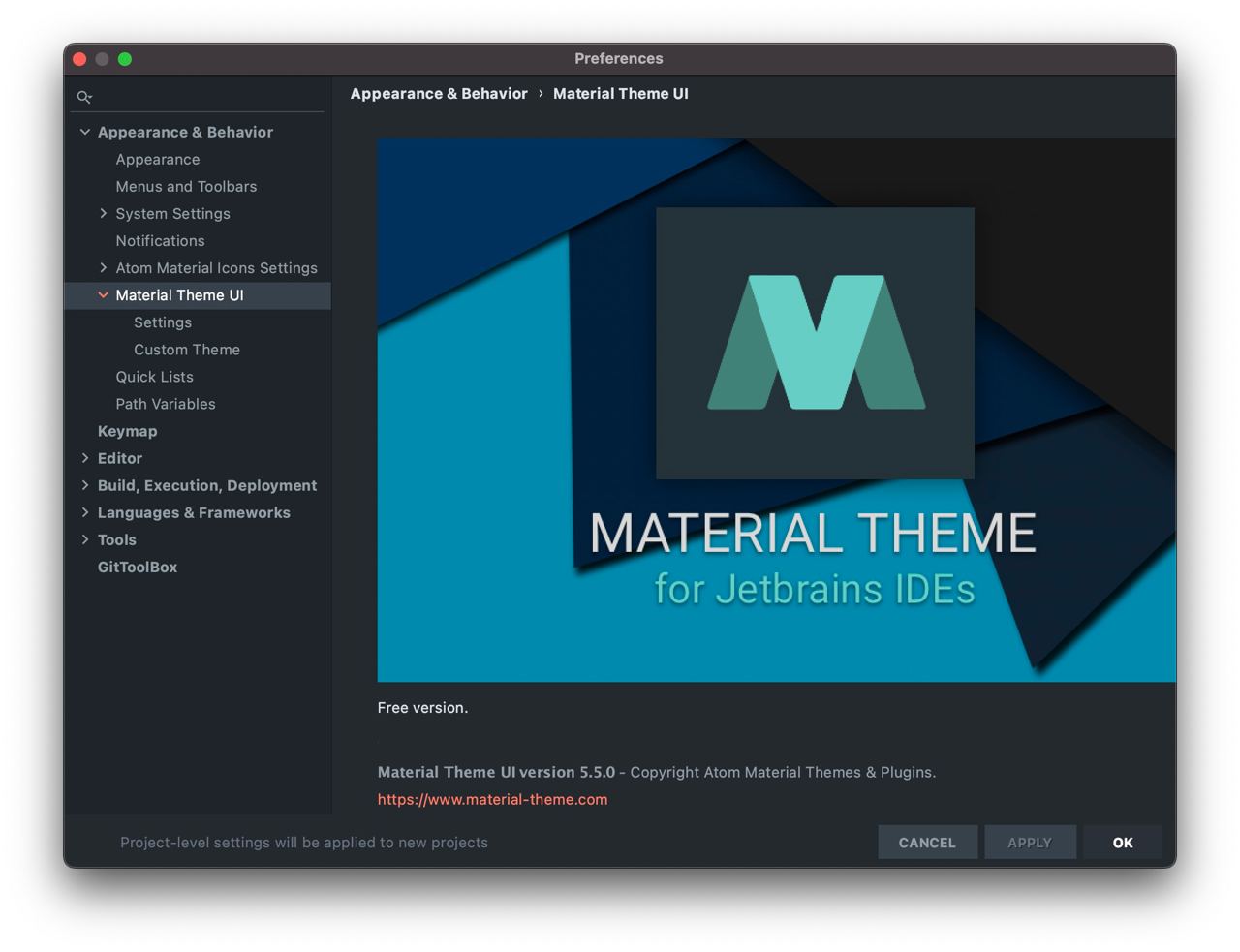
Task: Open Material Theme Settings subpage
Action: pyautogui.click(x=163, y=322)
